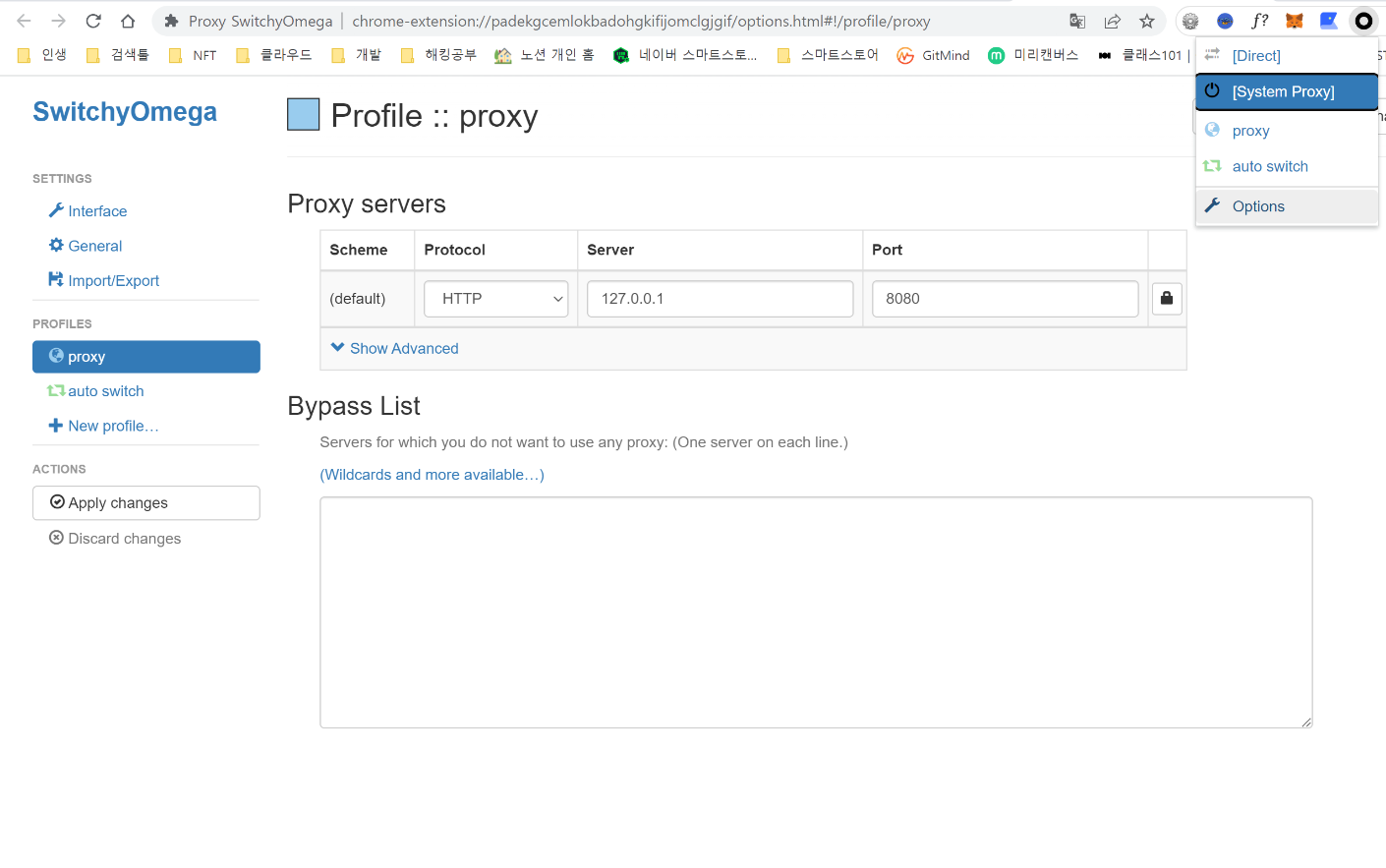Open the blue flag-shaped extension icon
The width and height of the screenshot is (1386, 868).
pos(1329,21)
